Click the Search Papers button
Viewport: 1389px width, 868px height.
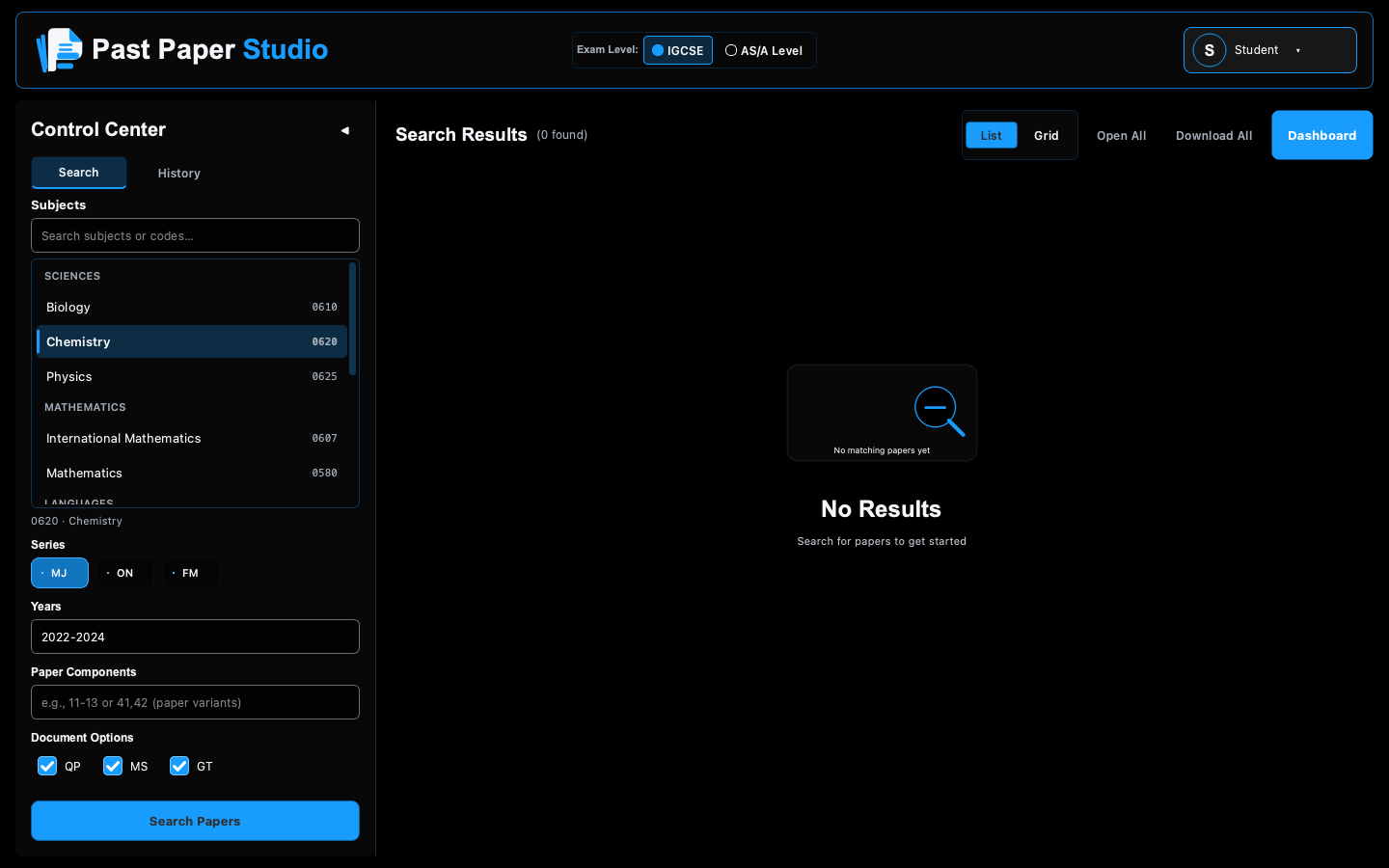tap(195, 821)
